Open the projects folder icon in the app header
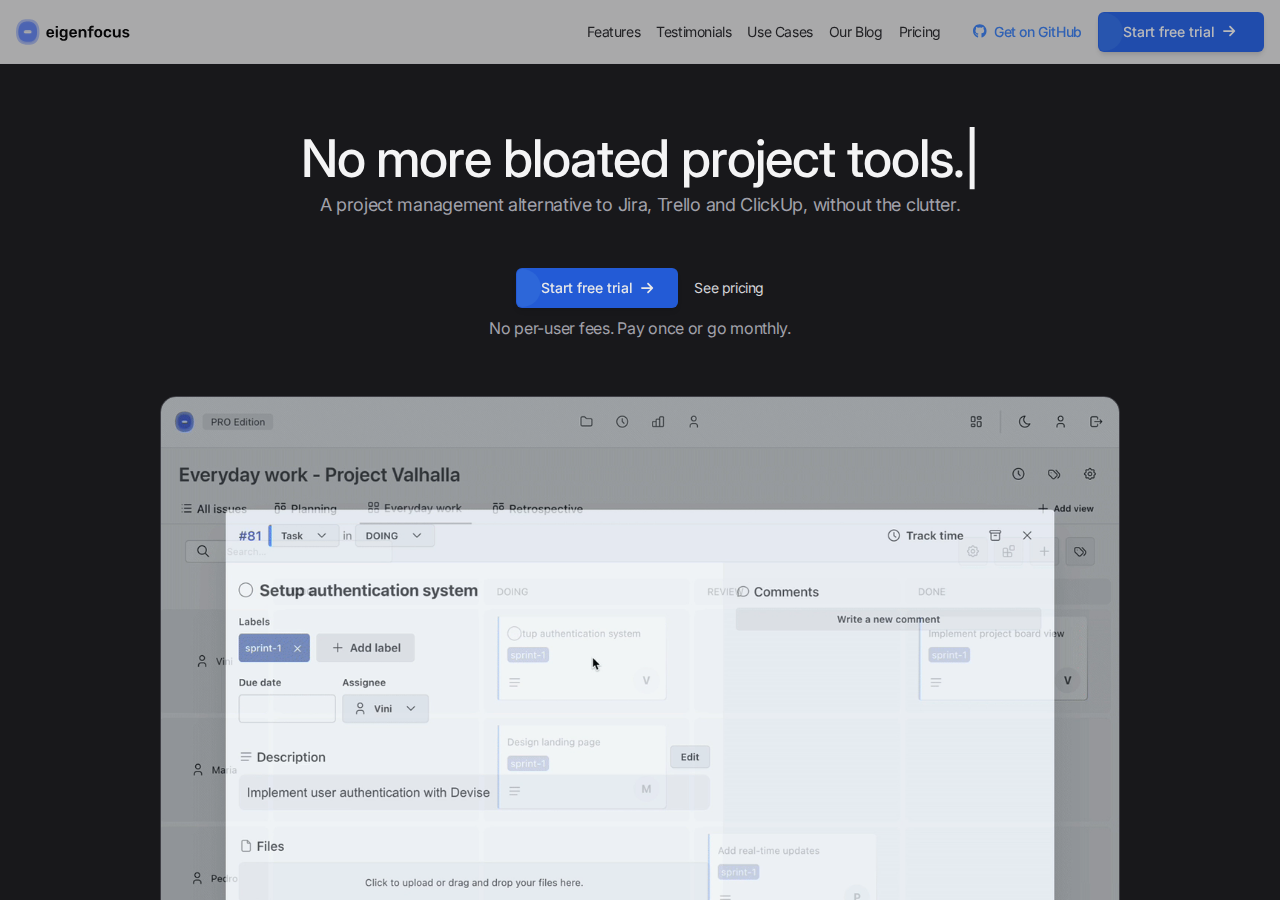The width and height of the screenshot is (1280, 900). tap(586, 422)
